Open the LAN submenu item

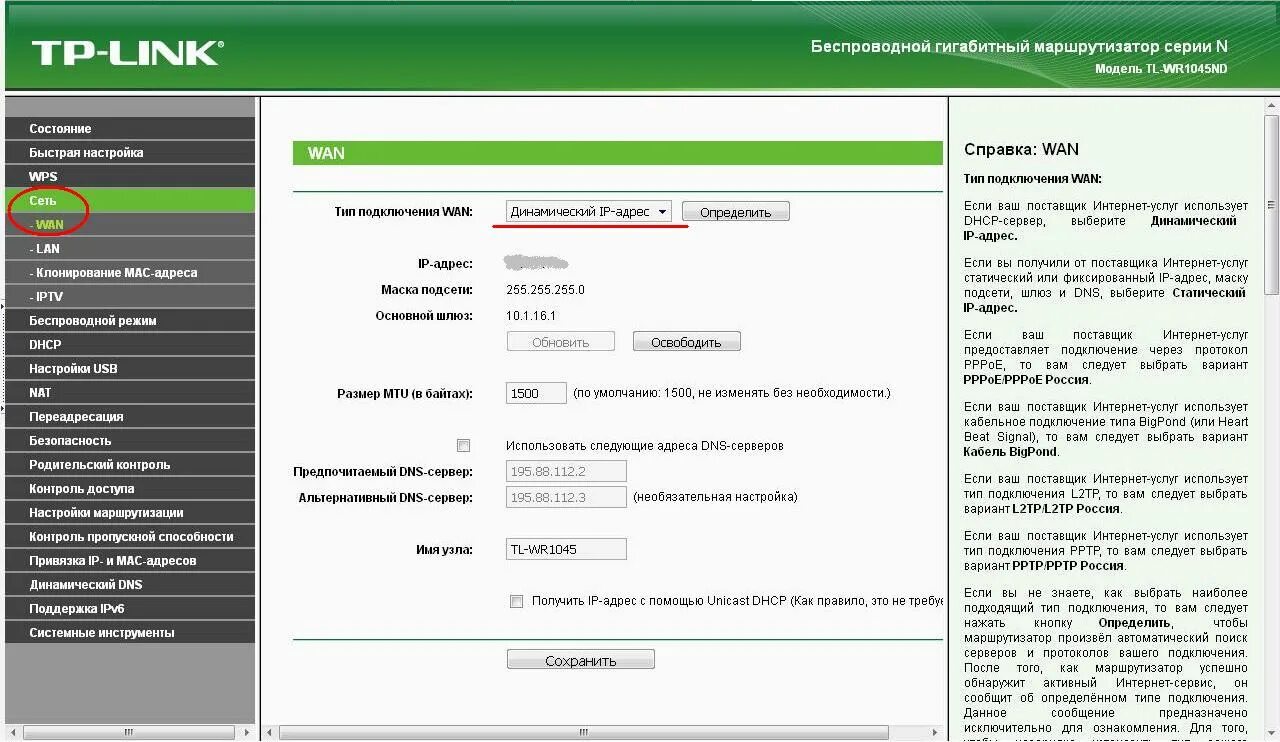pos(130,249)
